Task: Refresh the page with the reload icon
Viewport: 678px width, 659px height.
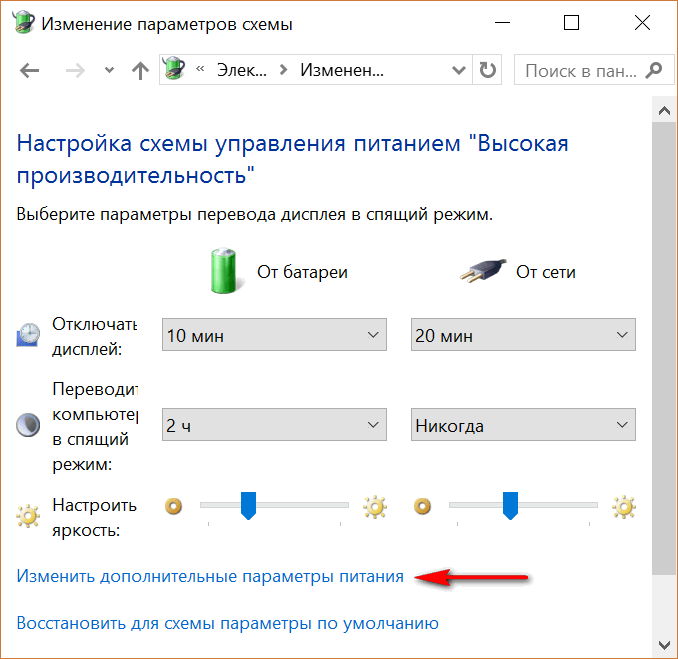Action: [x=487, y=70]
